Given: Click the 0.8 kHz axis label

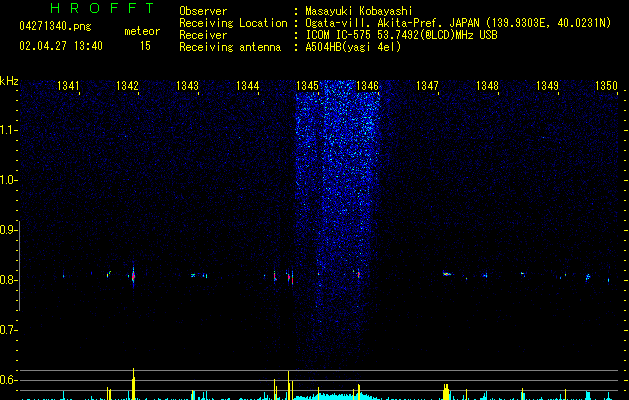Looking at the screenshot, I should [x=8, y=280].
